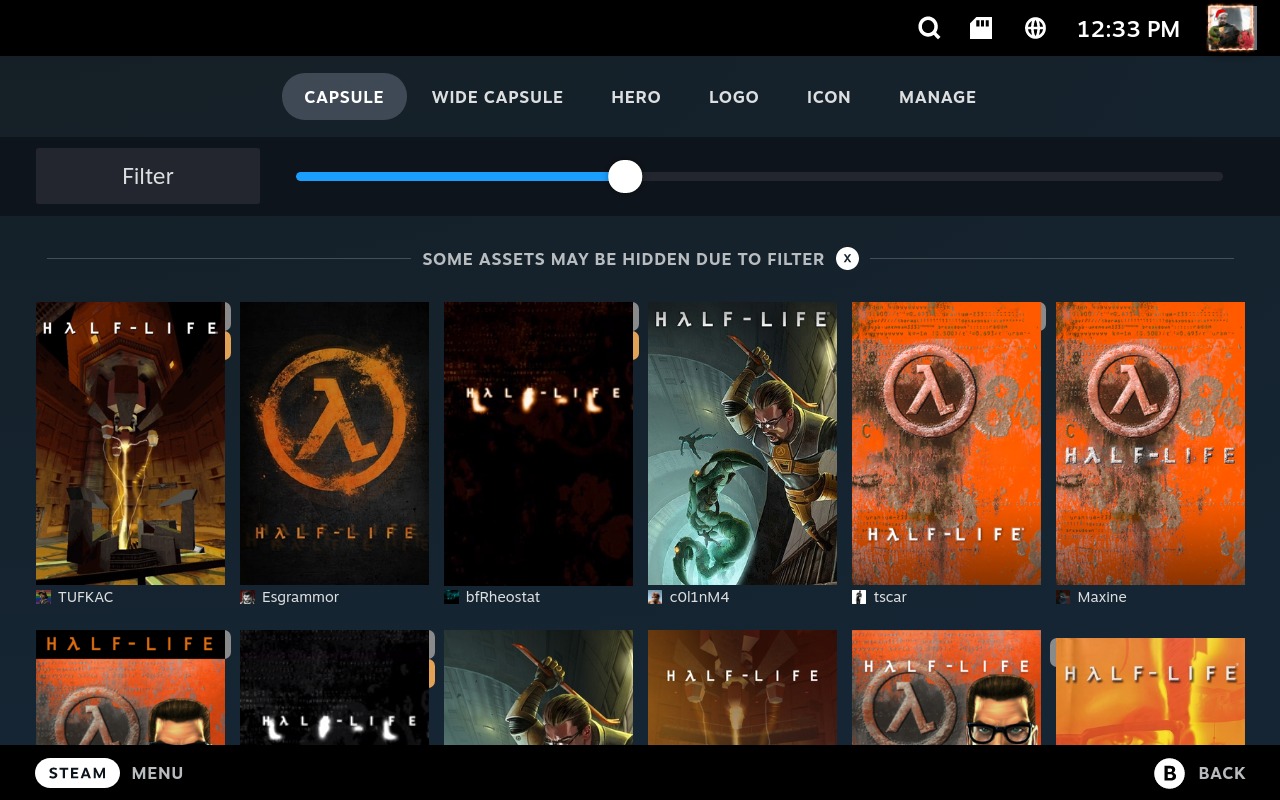Click tscar's avatar icon
Screen dimensions: 1280x800
click(859, 597)
